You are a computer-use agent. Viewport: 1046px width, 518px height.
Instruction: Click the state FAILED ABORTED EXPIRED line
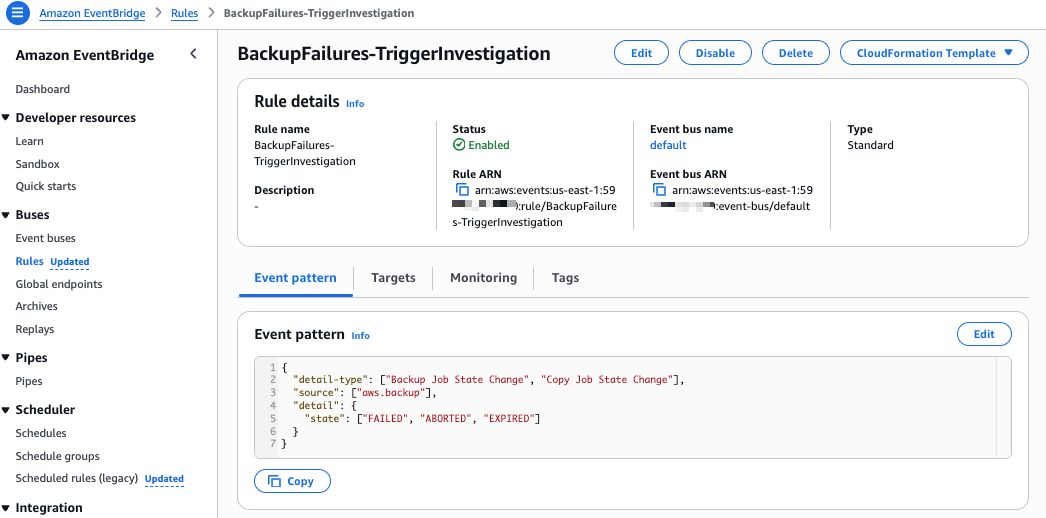tap(422, 419)
